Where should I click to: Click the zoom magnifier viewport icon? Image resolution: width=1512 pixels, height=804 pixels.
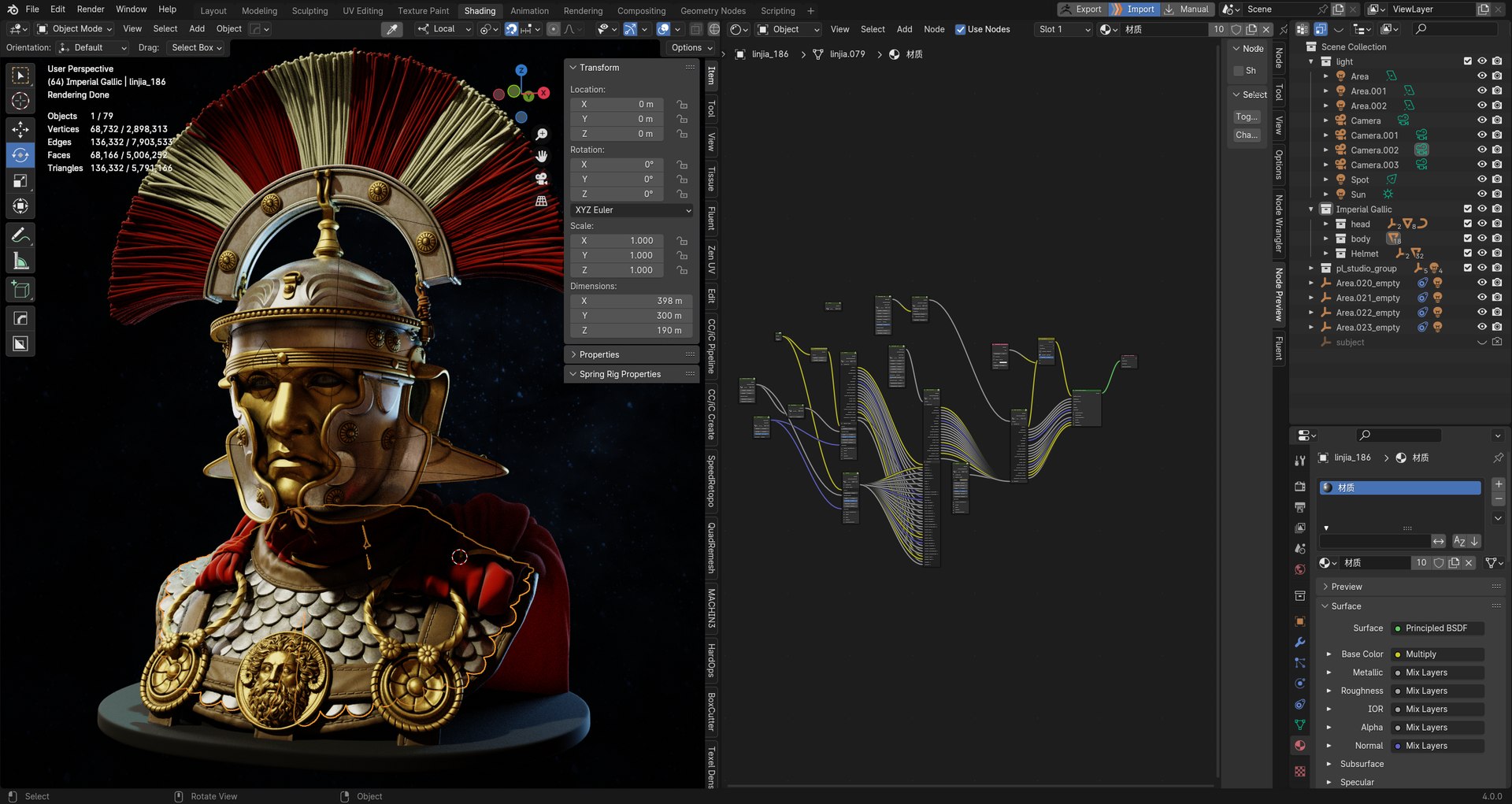click(x=542, y=135)
